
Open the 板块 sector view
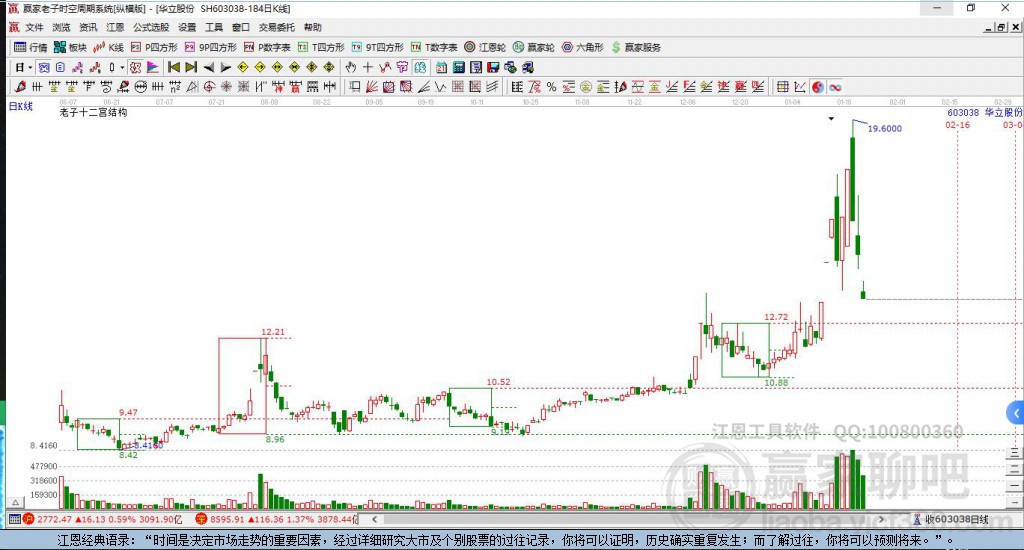(x=70, y=47)
